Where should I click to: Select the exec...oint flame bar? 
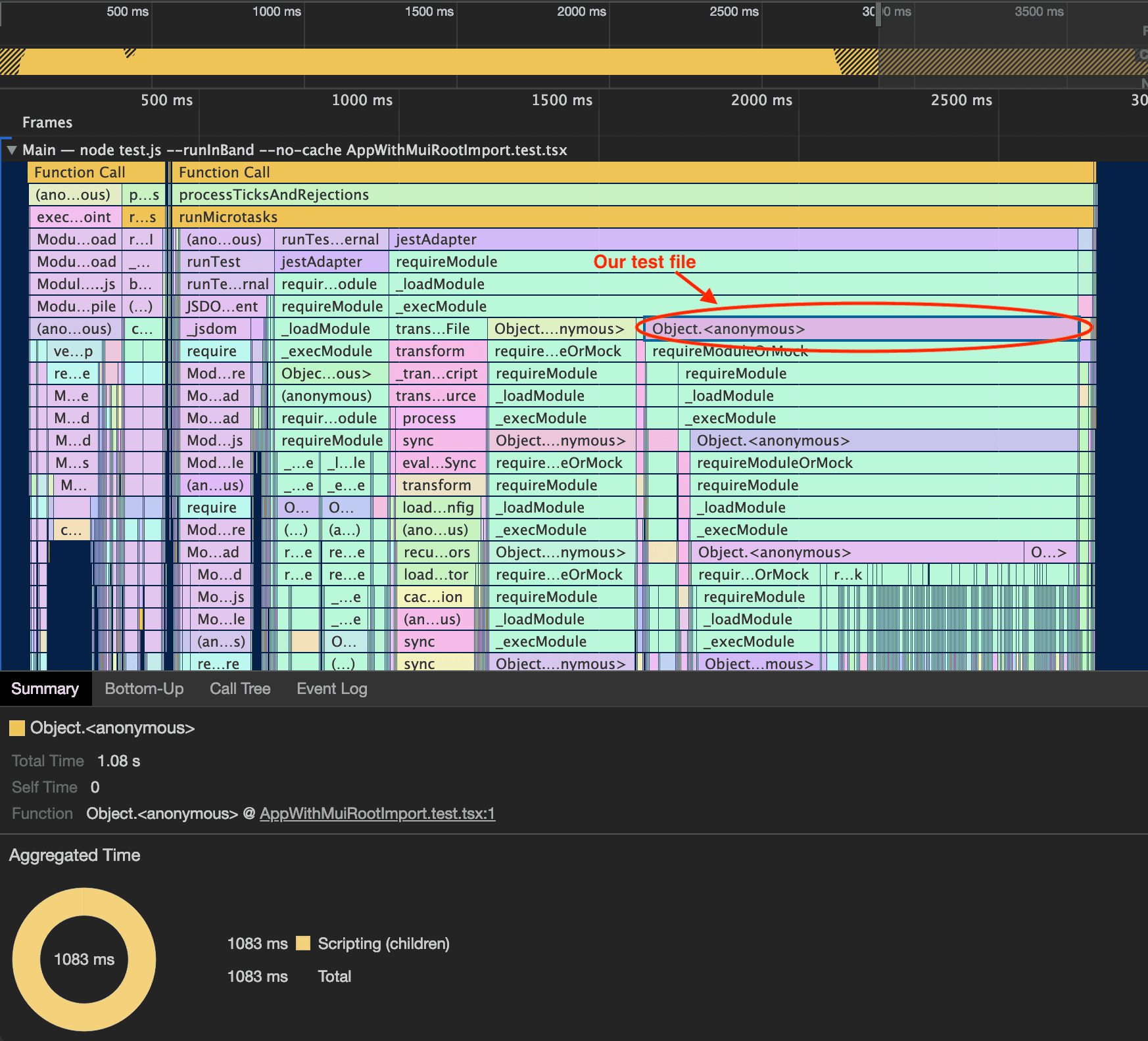click(74, 218)
